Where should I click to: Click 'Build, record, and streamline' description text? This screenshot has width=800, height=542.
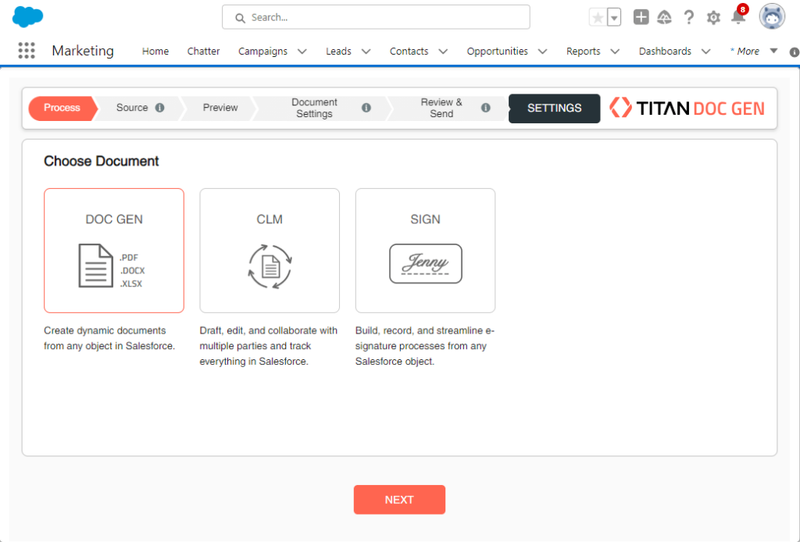pos(424,346)
